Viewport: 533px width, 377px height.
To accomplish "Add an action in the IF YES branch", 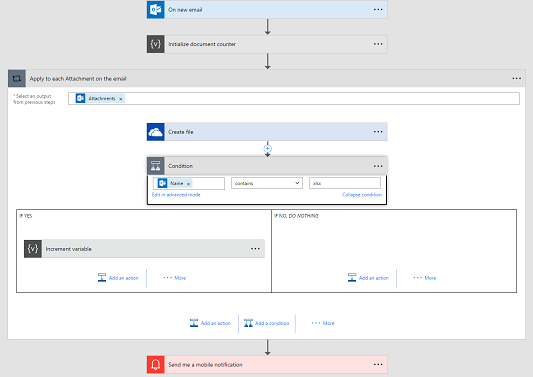I will click(118, 278).
